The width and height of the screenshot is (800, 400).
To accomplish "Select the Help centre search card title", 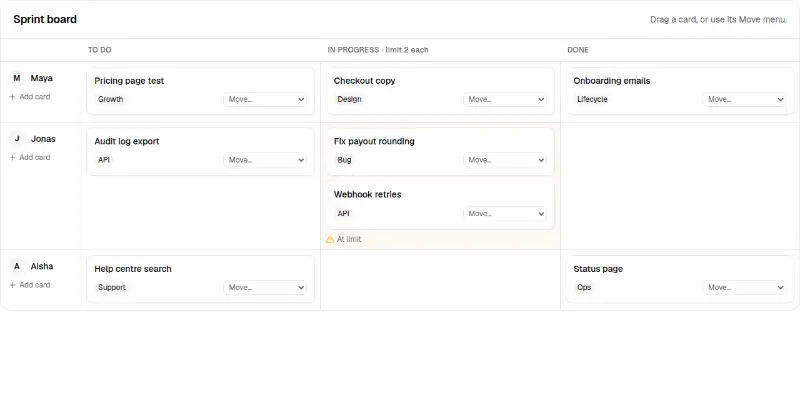I will pos(133,269).
